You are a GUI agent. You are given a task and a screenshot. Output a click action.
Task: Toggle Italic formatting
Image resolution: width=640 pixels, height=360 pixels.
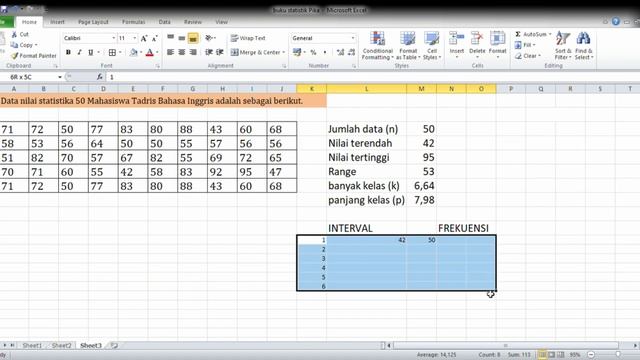coord(79,52)
